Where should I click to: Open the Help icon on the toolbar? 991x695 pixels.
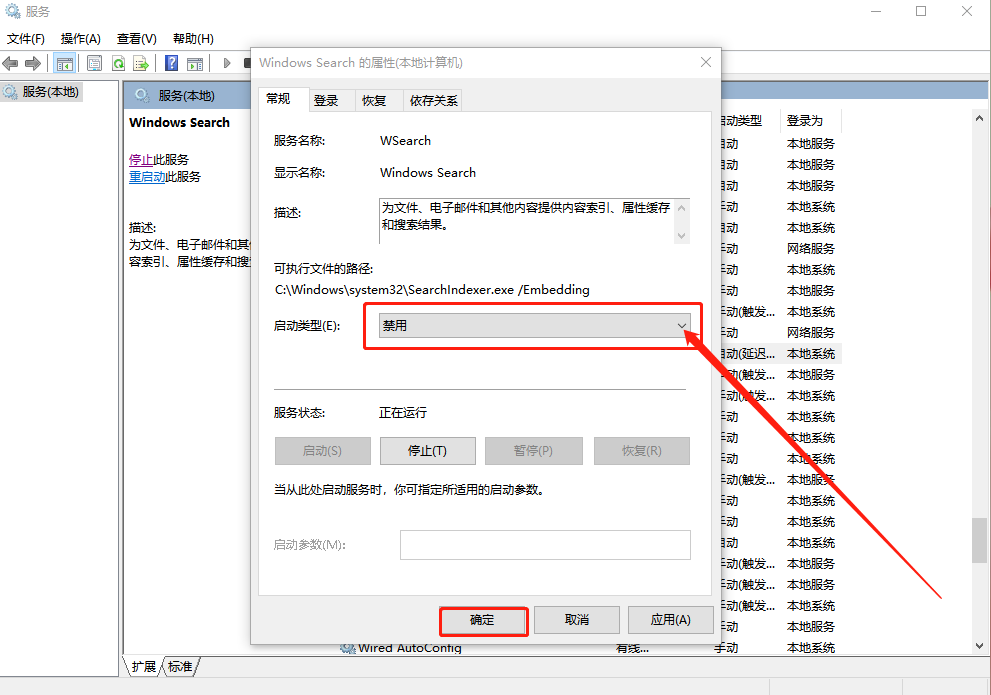[171, 62]
